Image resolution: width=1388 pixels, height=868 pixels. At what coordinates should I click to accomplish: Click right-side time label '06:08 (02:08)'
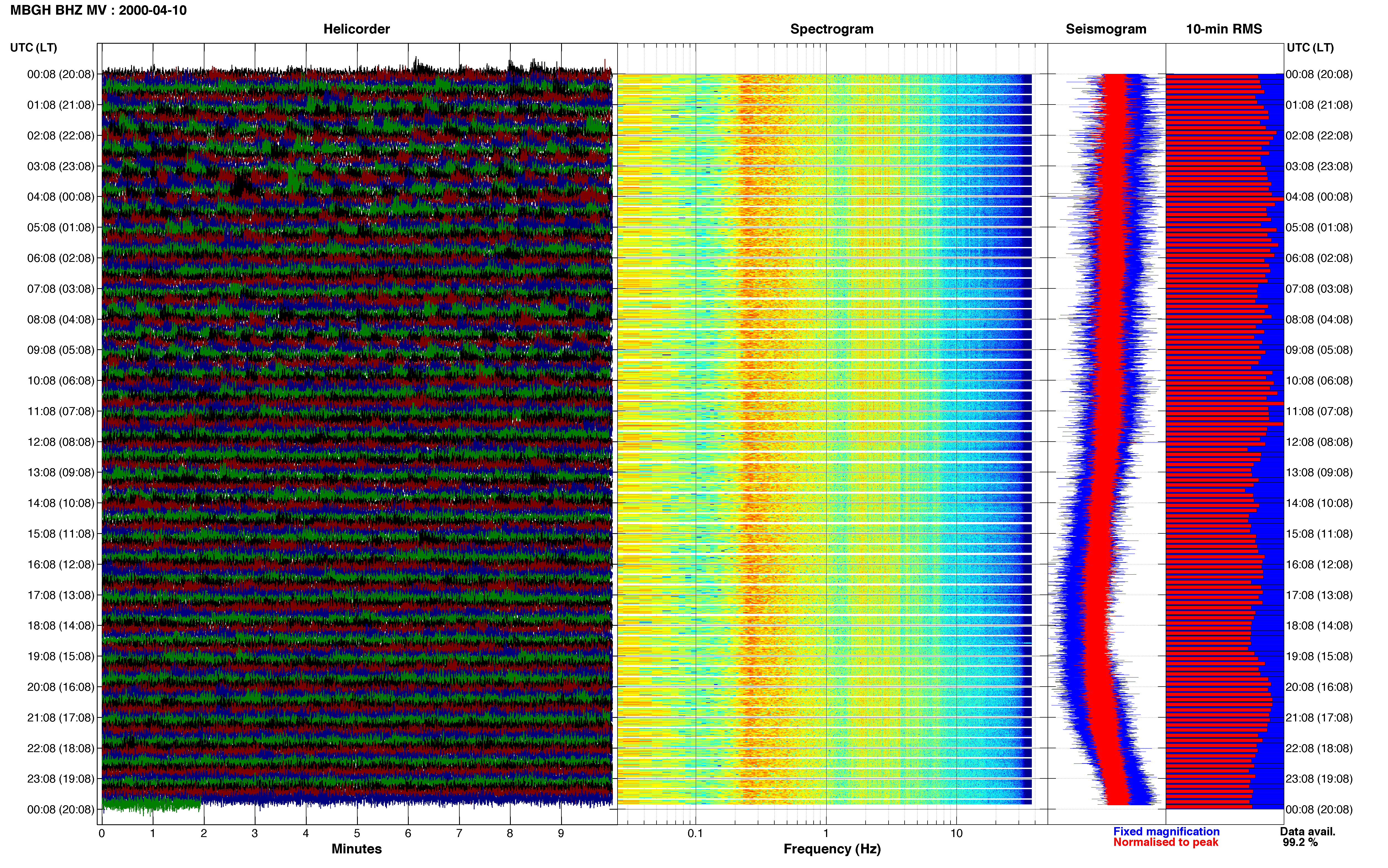(1319, 258)
